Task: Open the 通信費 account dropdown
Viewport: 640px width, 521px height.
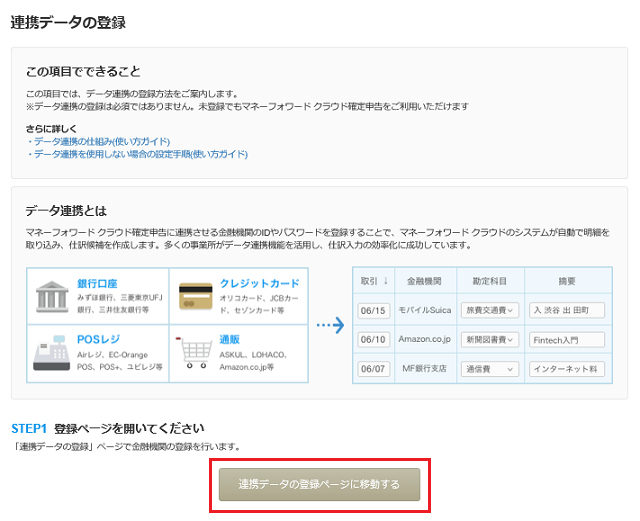Action: tap(489, 369)
